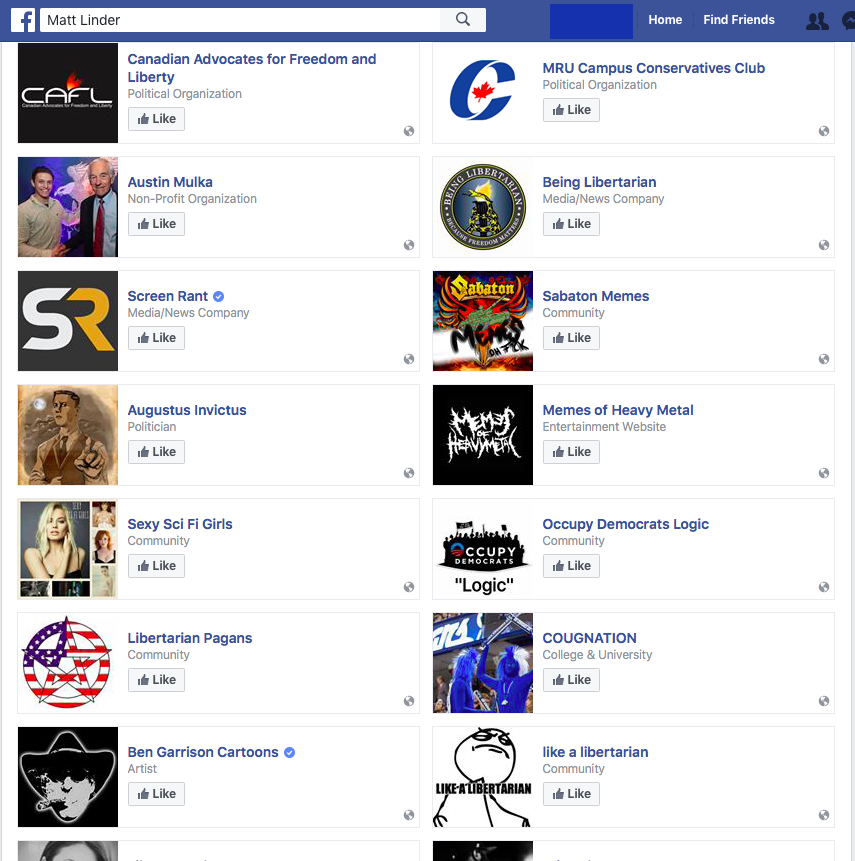Click the like a libertarian meme thumbnail
Screen dimensions: 855x861
483,777
